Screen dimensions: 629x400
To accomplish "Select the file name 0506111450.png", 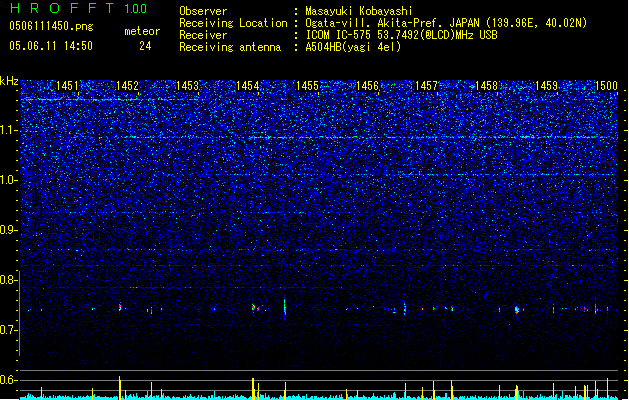I will point(51,26).
